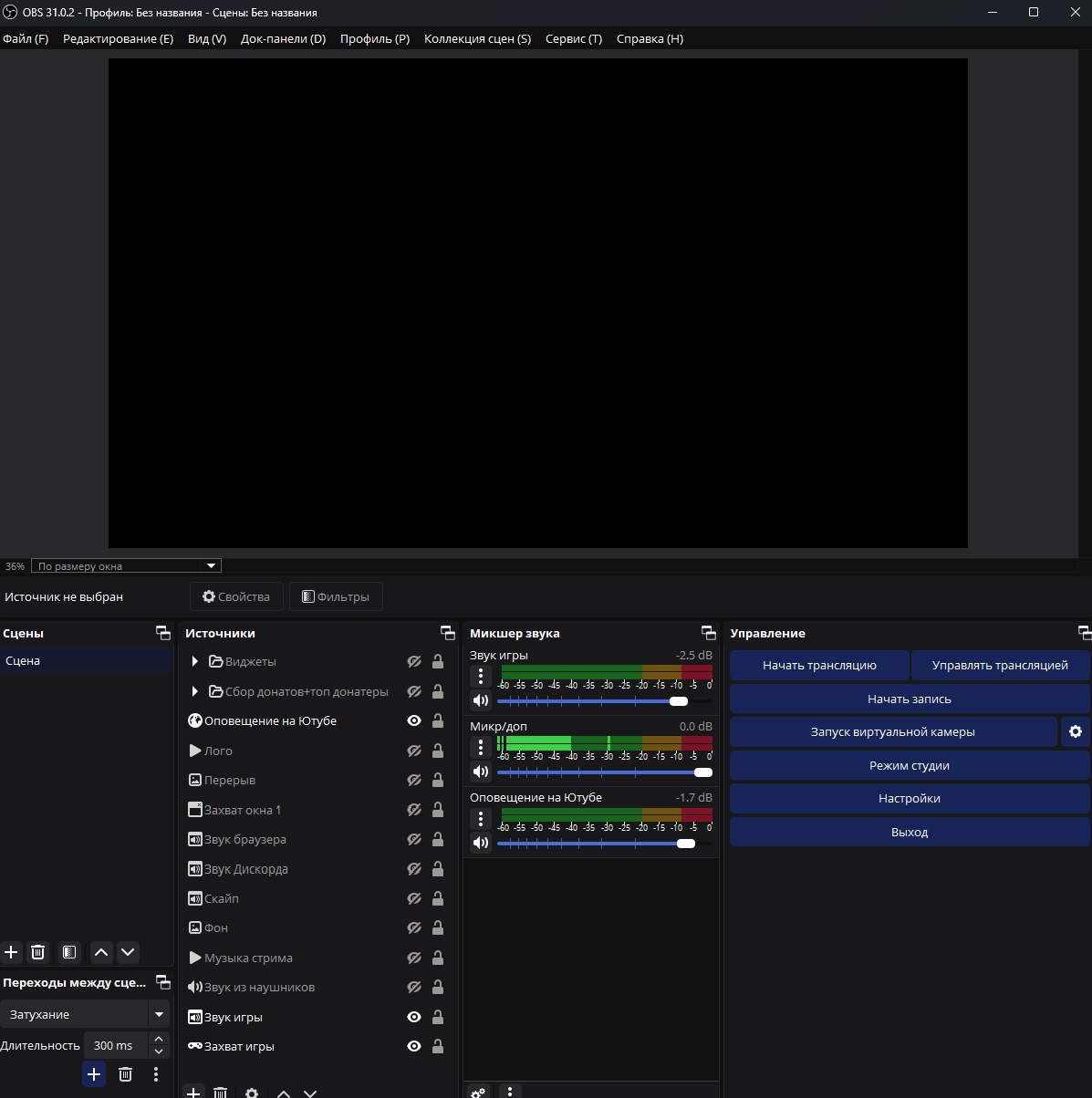Screen dimensions: 1092x1098
Task: Undock the Источники panel
Action: [448, 633]
